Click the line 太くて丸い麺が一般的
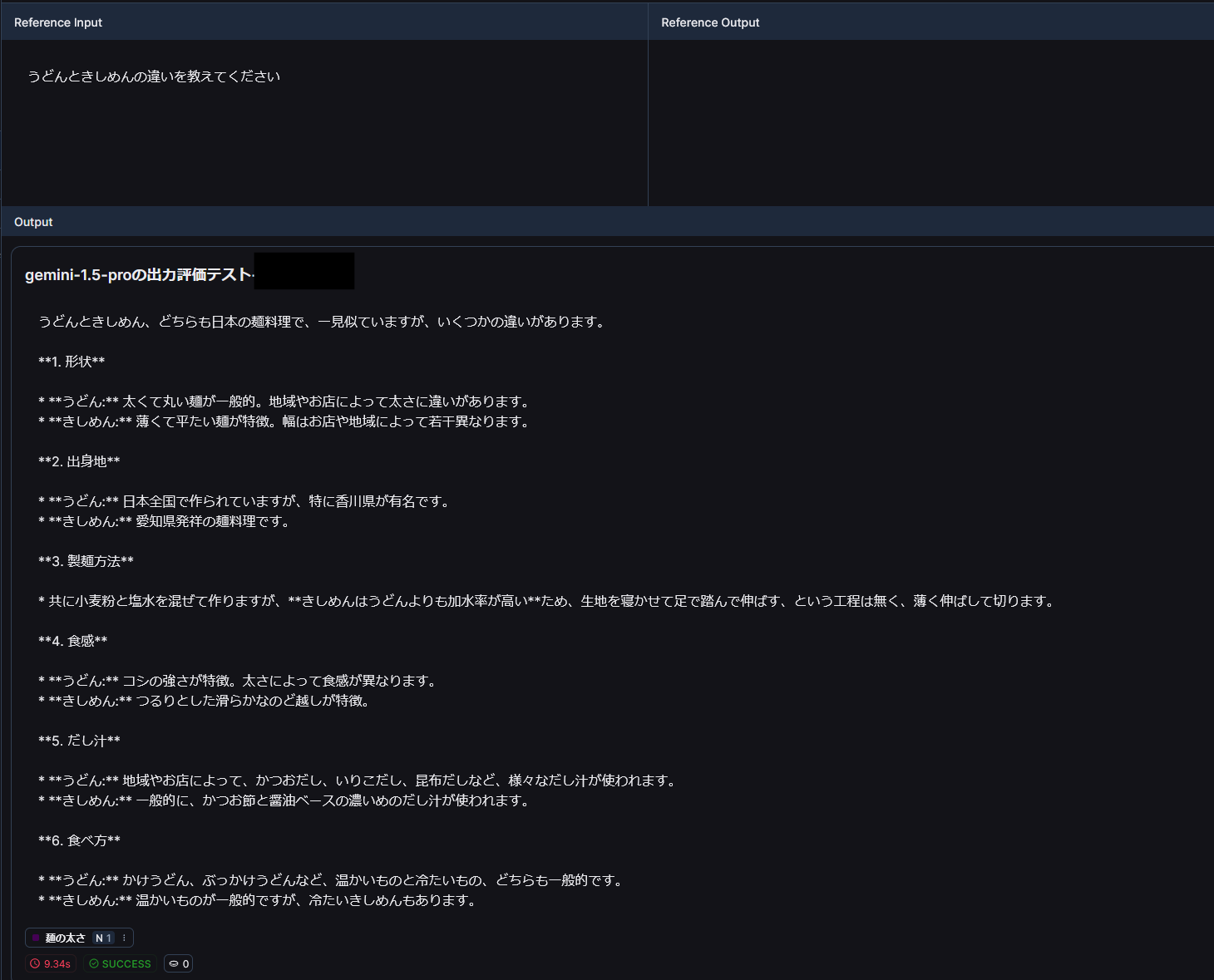The height and width of the screenshot is (980, 1214). 285,401
